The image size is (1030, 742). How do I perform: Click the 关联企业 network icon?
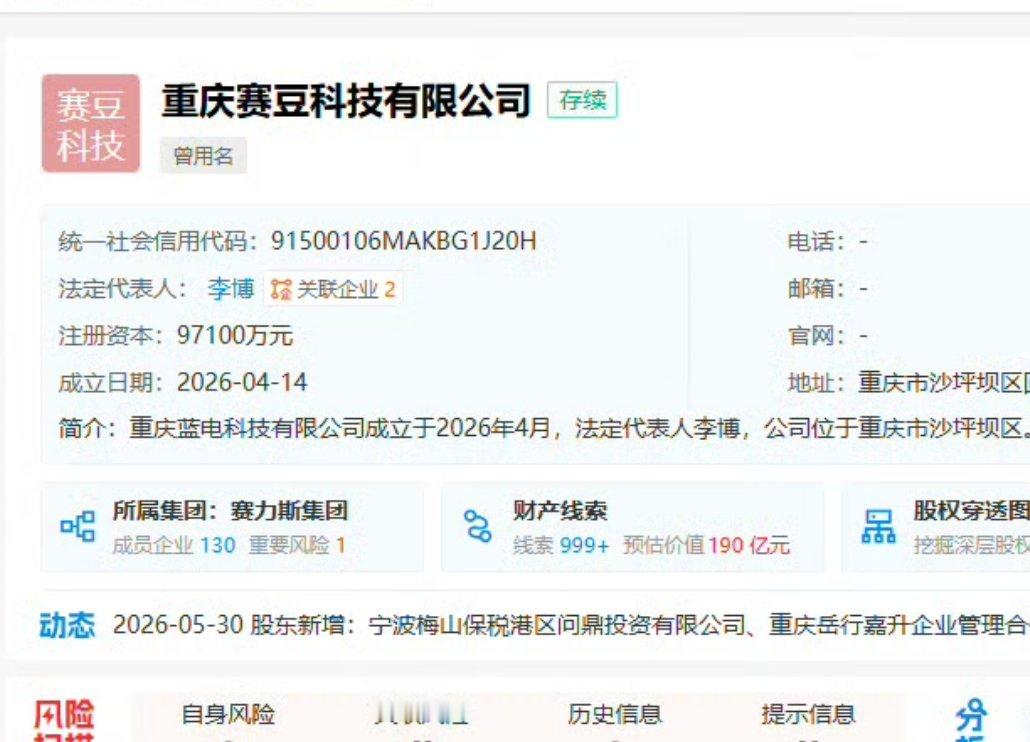(281, 289)
